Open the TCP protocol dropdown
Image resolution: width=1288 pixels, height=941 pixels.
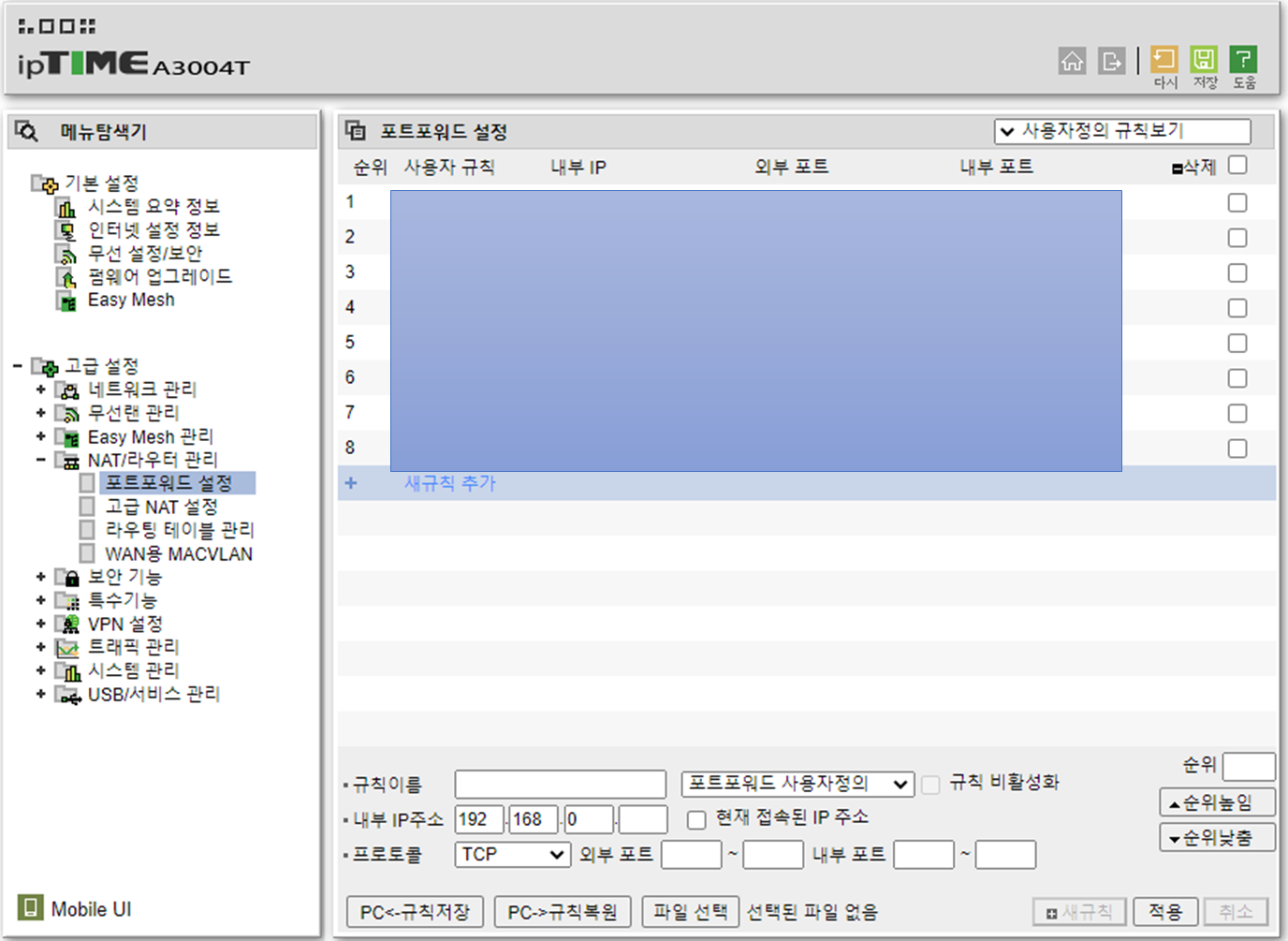pos(512,854)
